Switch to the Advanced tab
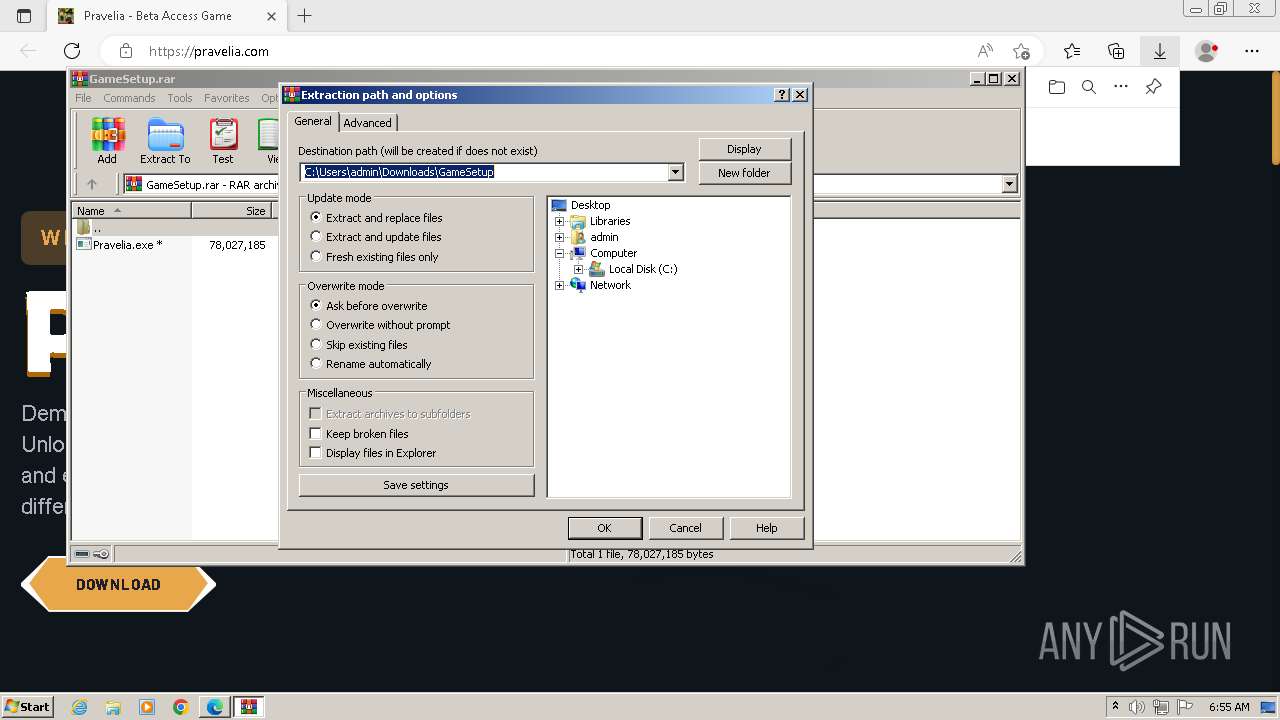 click(x=368, y=123)
